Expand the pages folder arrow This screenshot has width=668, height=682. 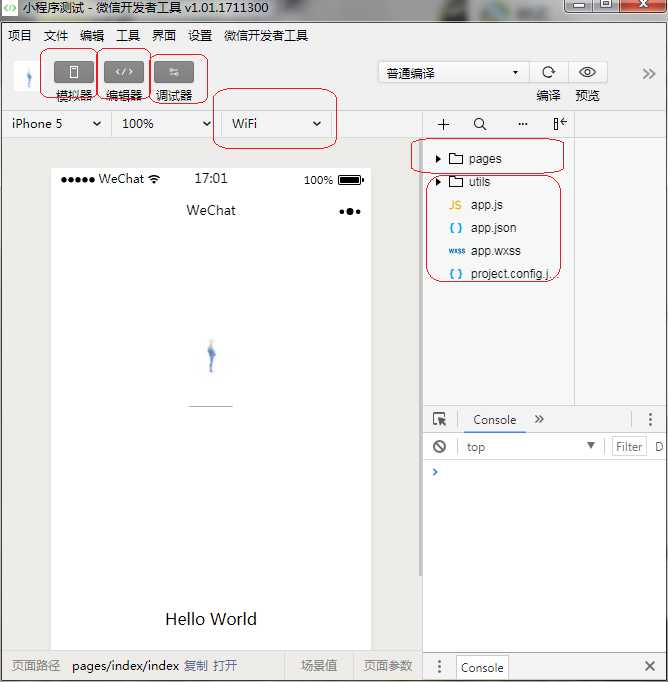438,159
